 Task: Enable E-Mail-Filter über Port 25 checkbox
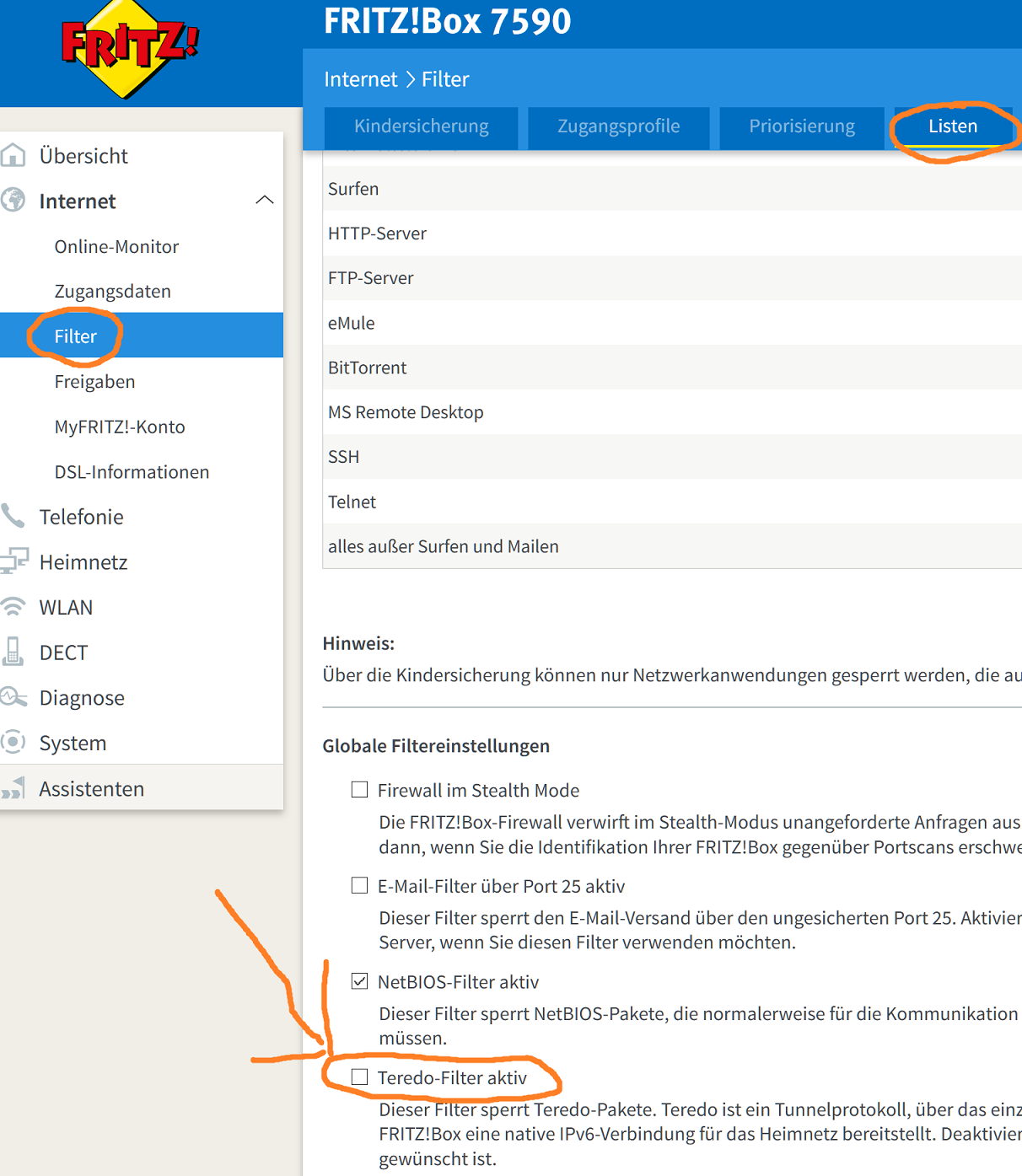coord(360,885)
